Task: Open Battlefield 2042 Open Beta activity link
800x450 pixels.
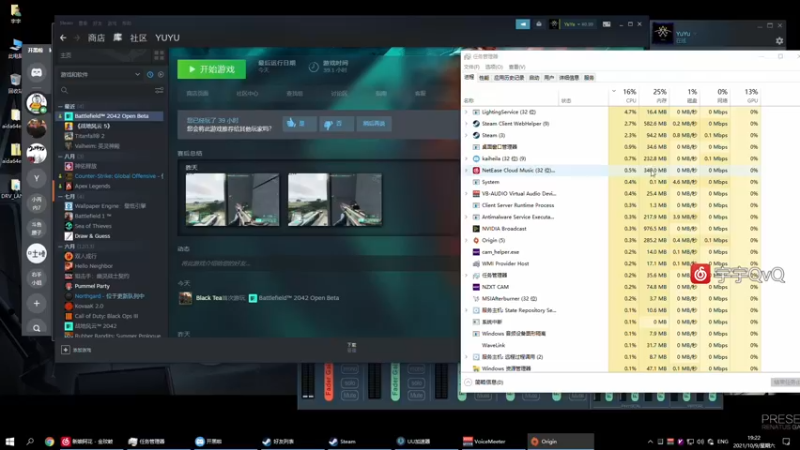Action: pyautogui.click(x=298, y=298)
